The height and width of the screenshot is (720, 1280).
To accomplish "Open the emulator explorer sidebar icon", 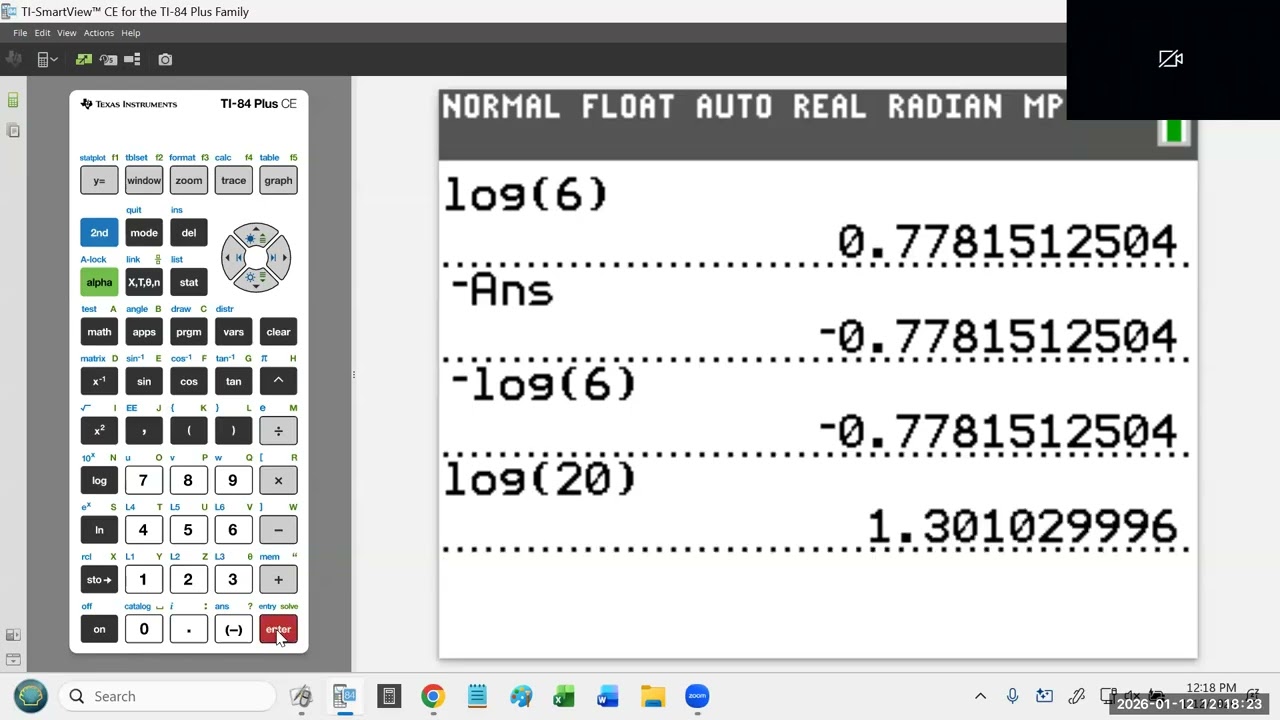I will (13, 131).
